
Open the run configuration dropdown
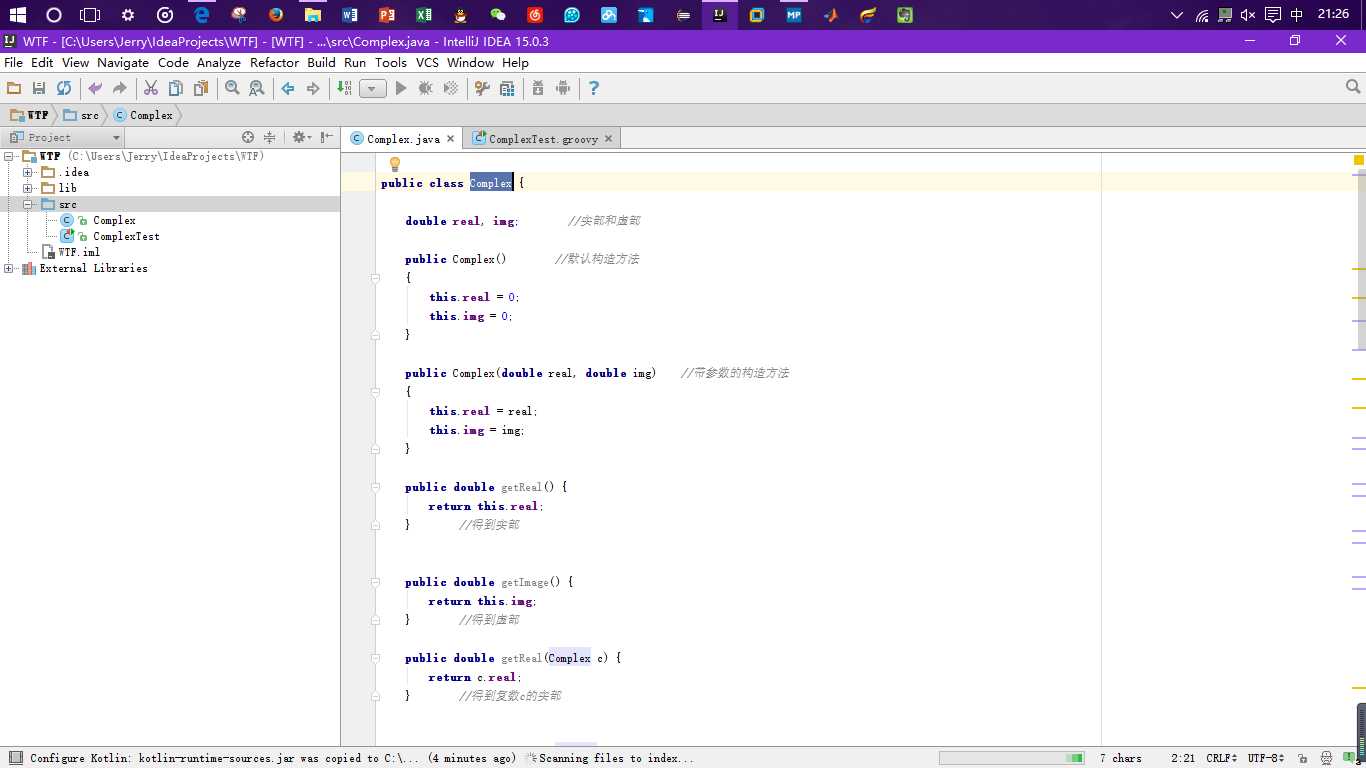(x=373, y=88)
